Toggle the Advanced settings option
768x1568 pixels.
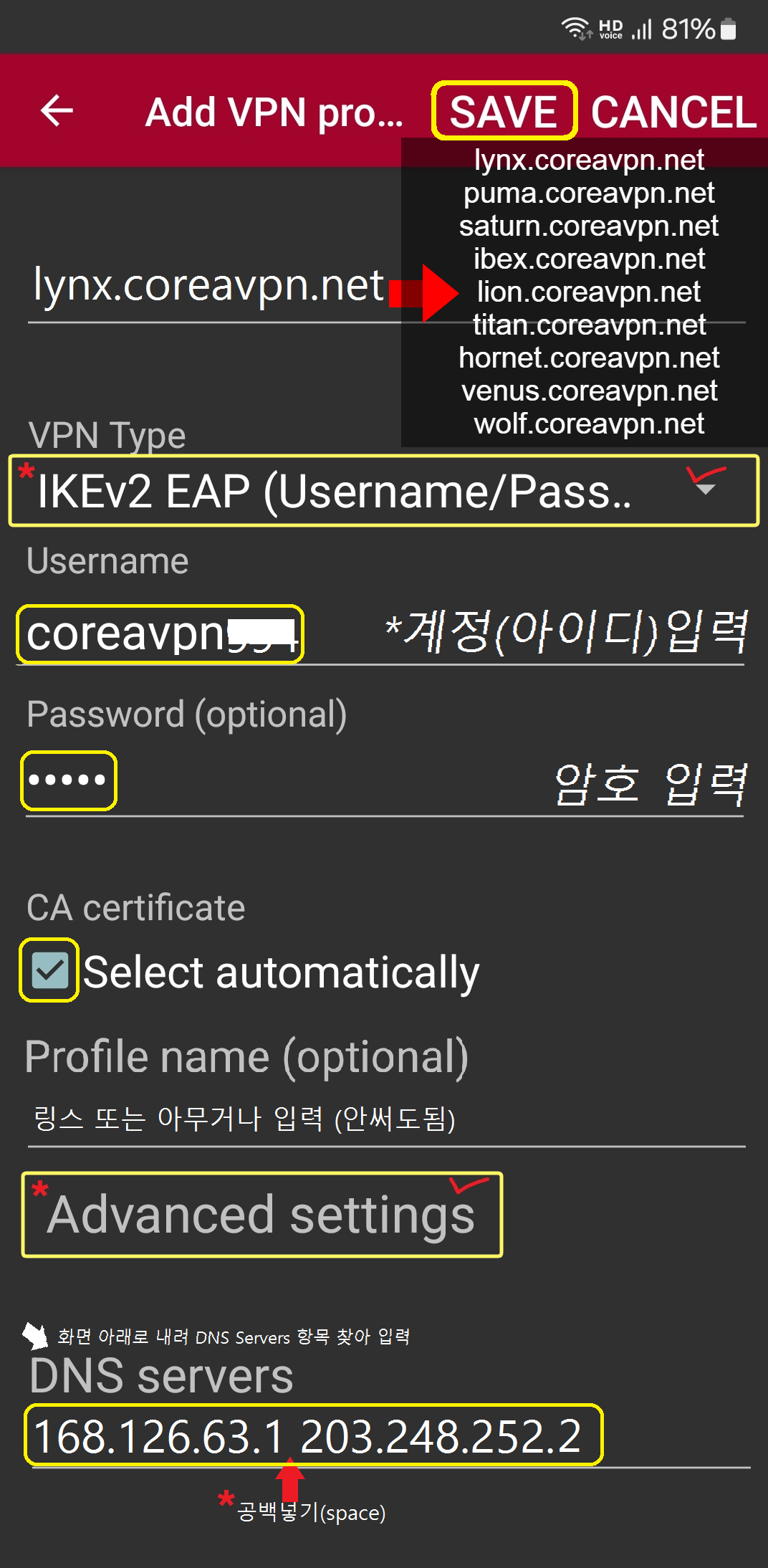pyautogui.click(x=261, y=1215)
